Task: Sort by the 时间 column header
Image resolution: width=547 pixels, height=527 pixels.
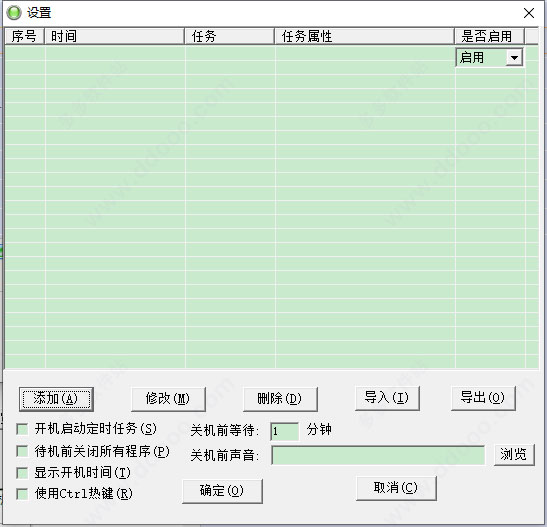Action: 114,36
